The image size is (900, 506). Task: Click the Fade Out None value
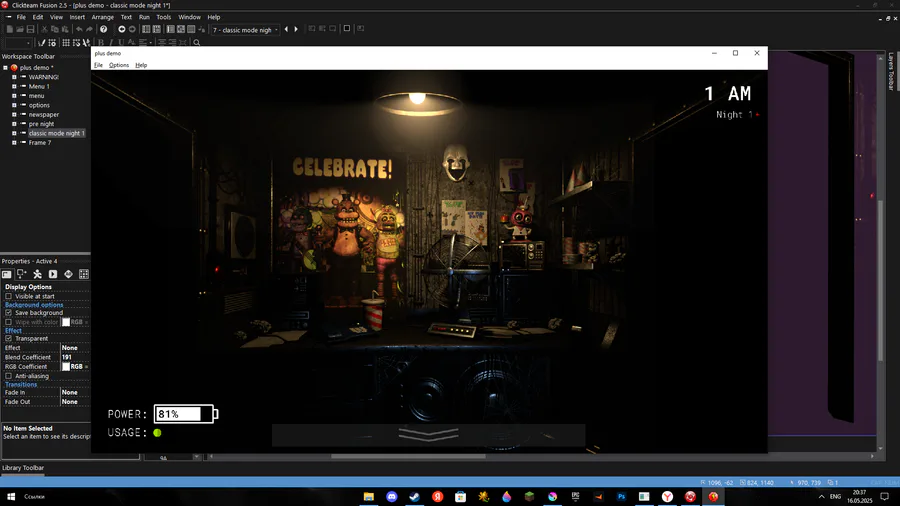[75, 402]
